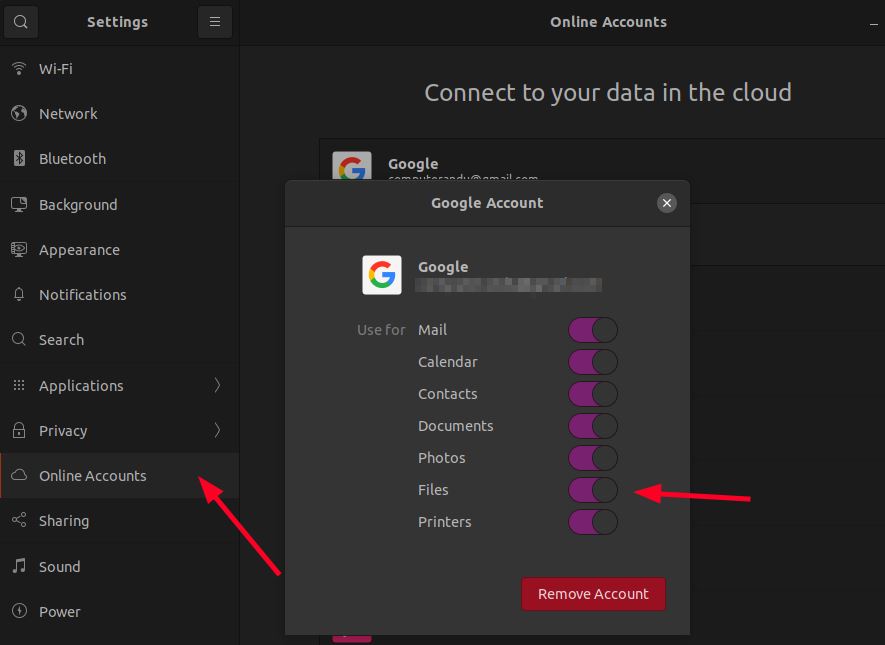Select Search in the settings sidebar
885x645 pixels.
point(119,339)
